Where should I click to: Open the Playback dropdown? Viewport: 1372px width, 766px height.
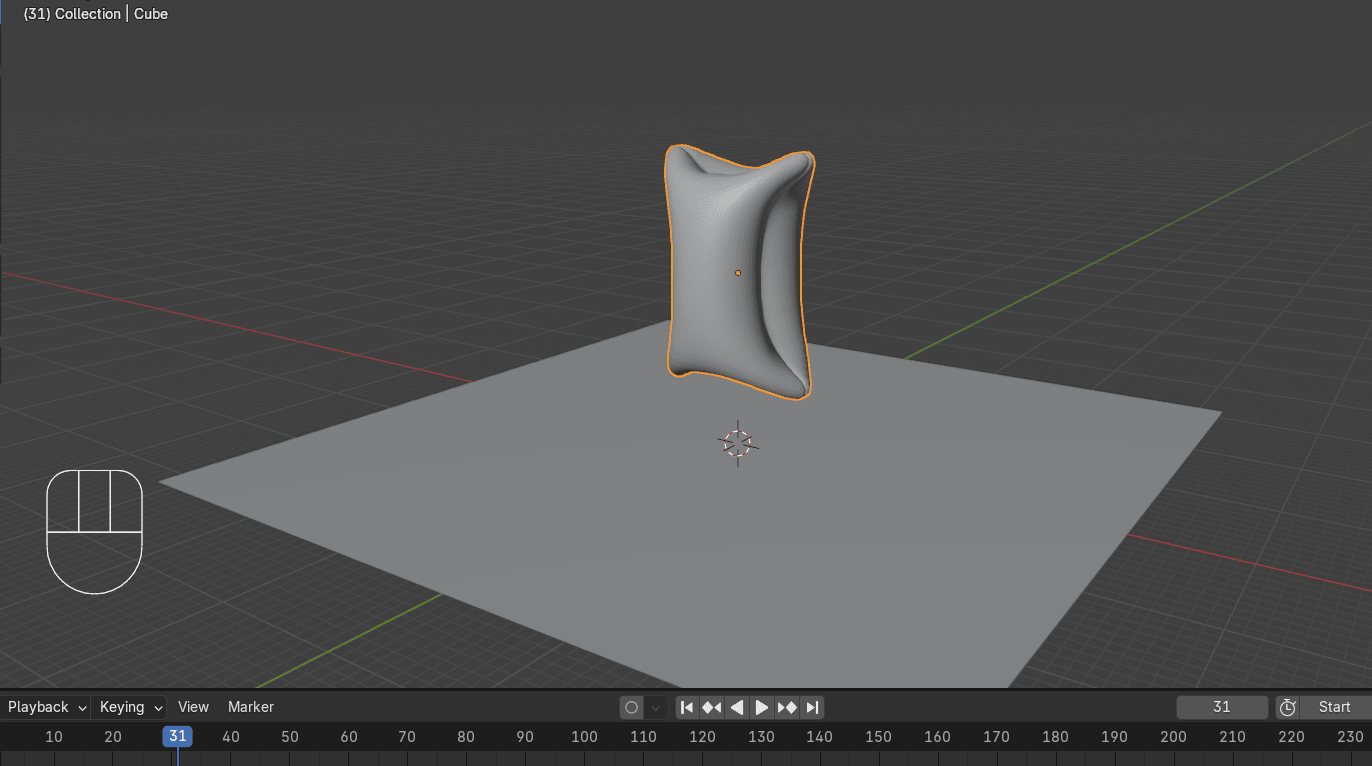(x=45, y=707)
